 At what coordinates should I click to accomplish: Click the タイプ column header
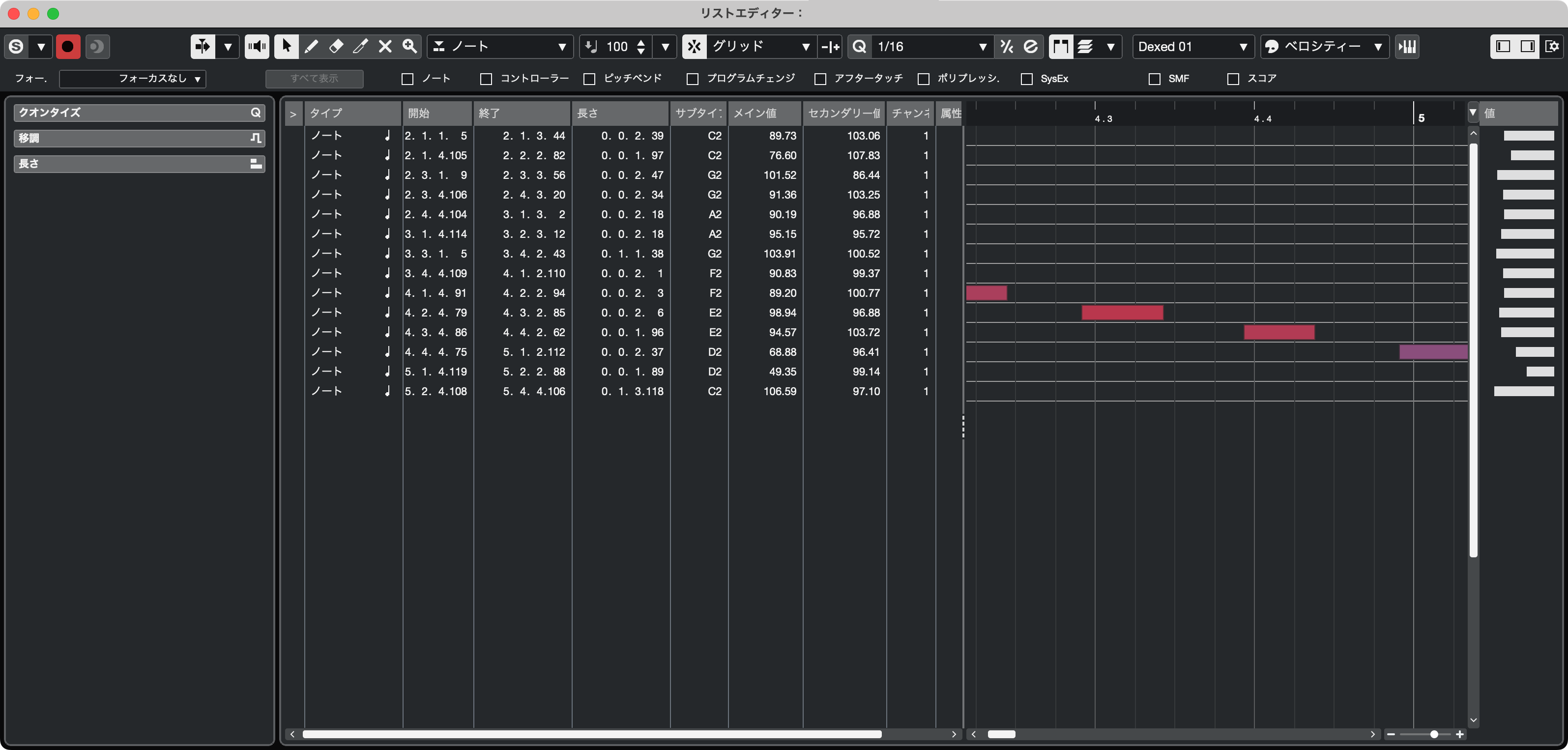coord(353,113)
